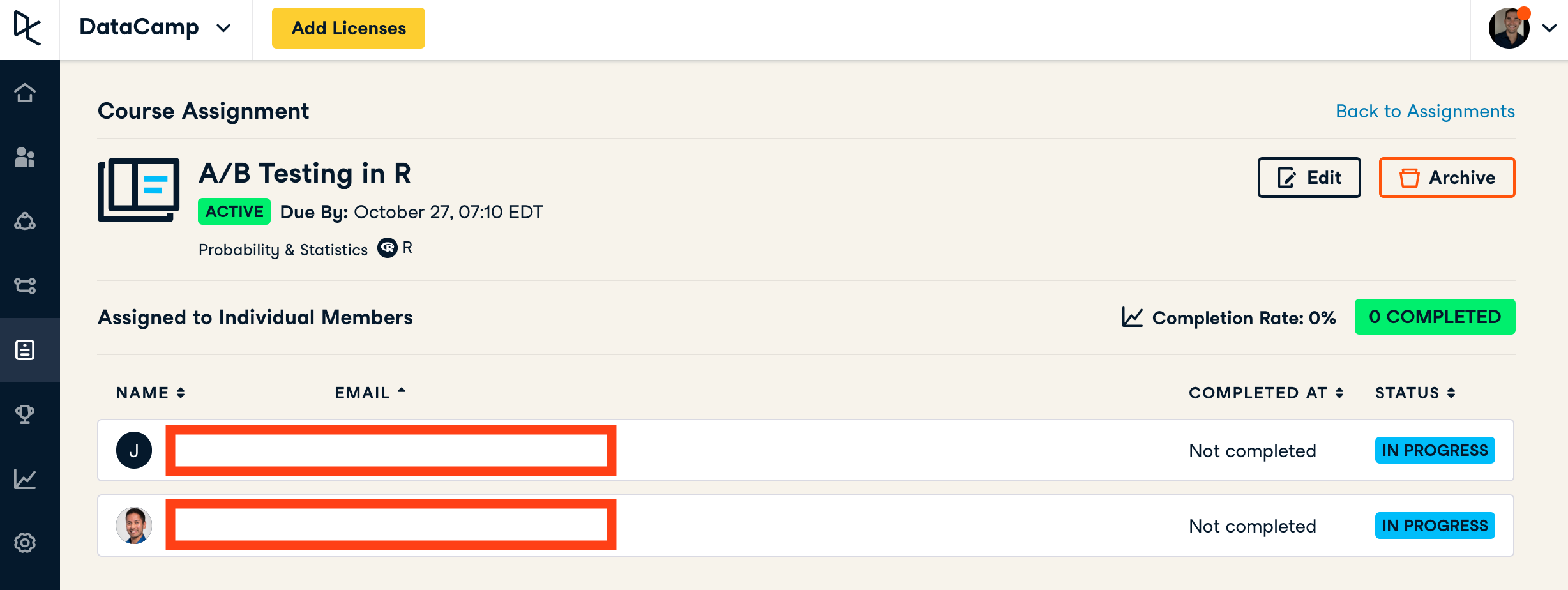
Task: Sort members by Name column
Action: tap(151, 393)
